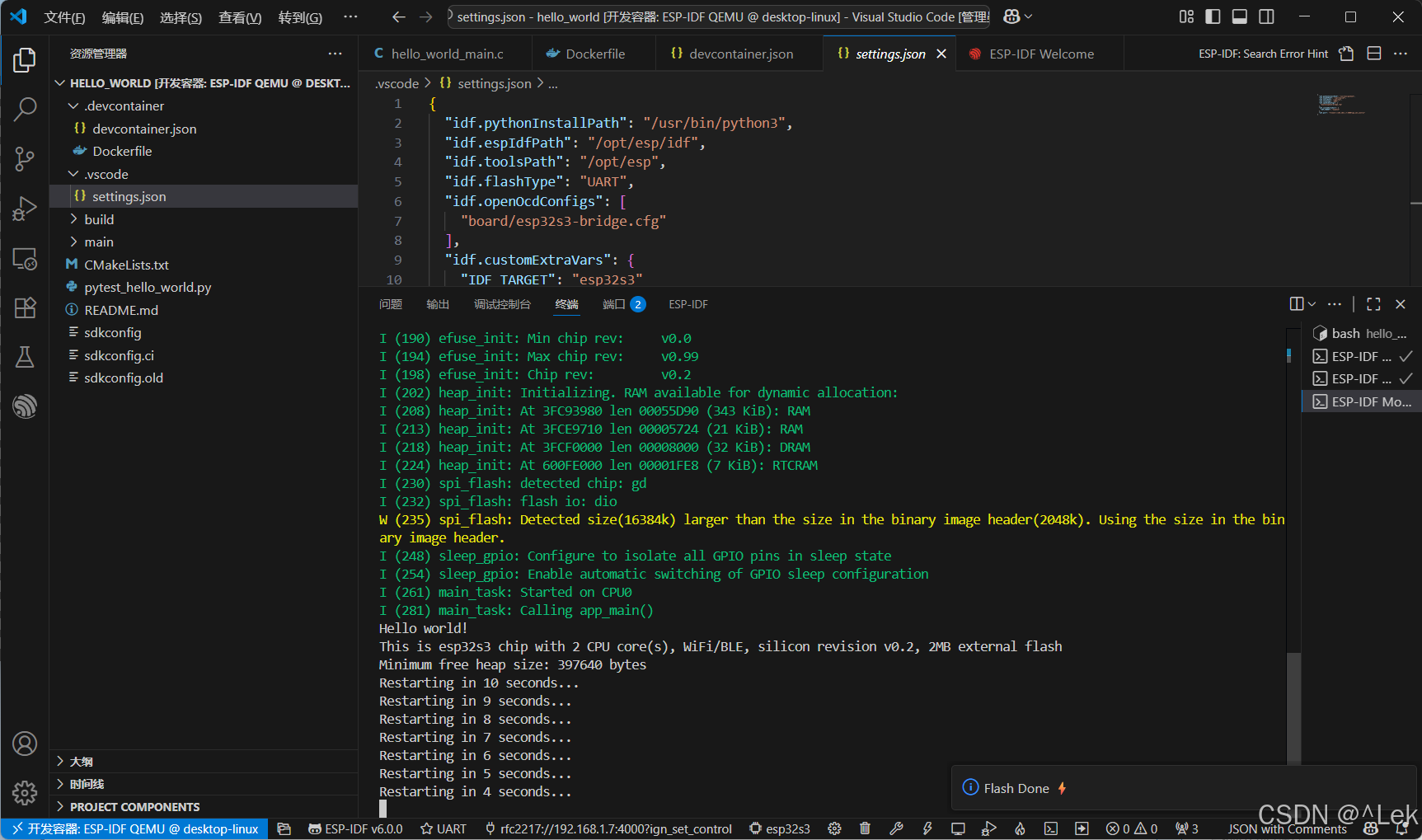Click UART flash method in status bar
1422x840 pixels.
coord(443,828)
